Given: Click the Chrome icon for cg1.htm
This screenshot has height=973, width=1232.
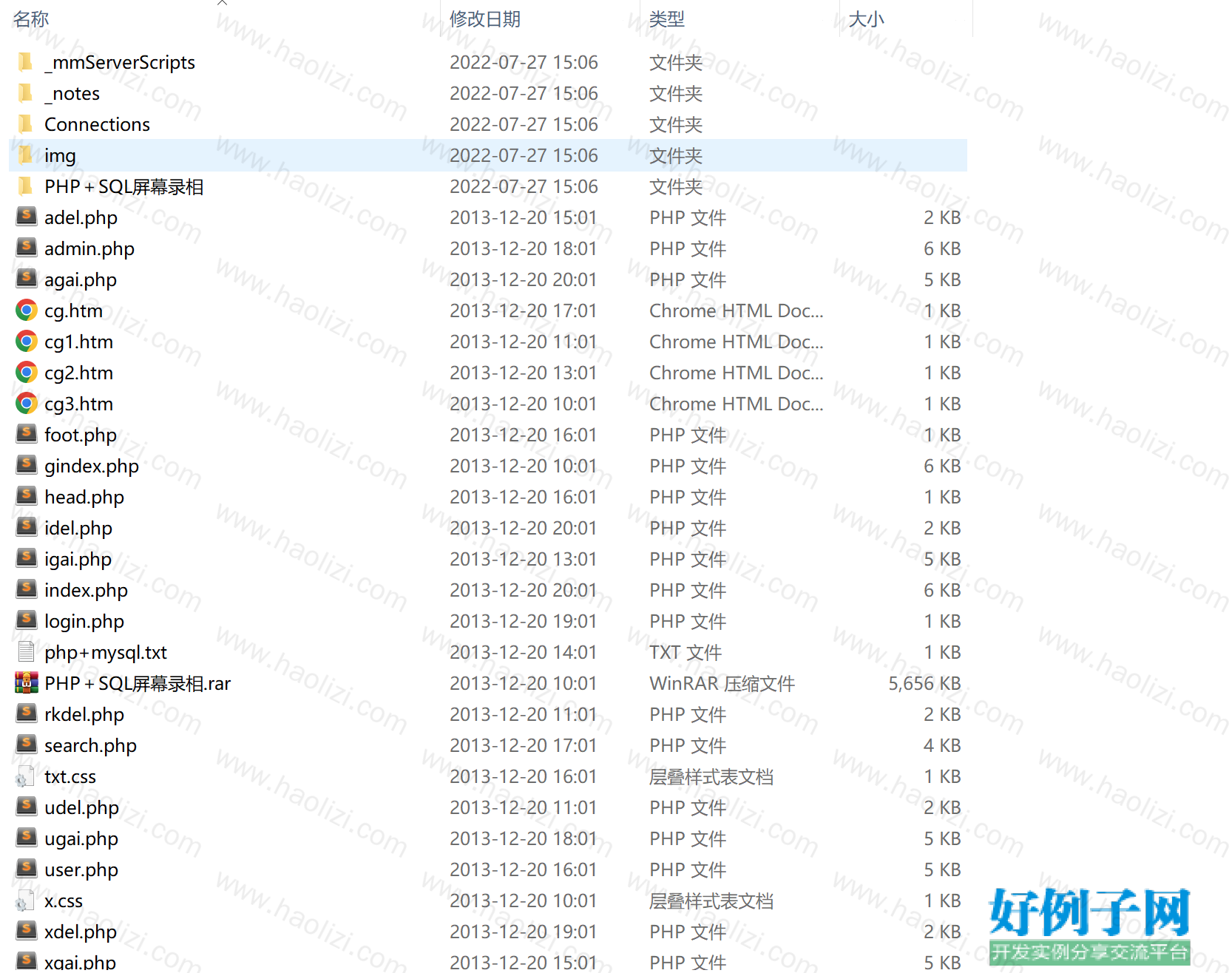Looking at the screenshot, I should 27,341.
